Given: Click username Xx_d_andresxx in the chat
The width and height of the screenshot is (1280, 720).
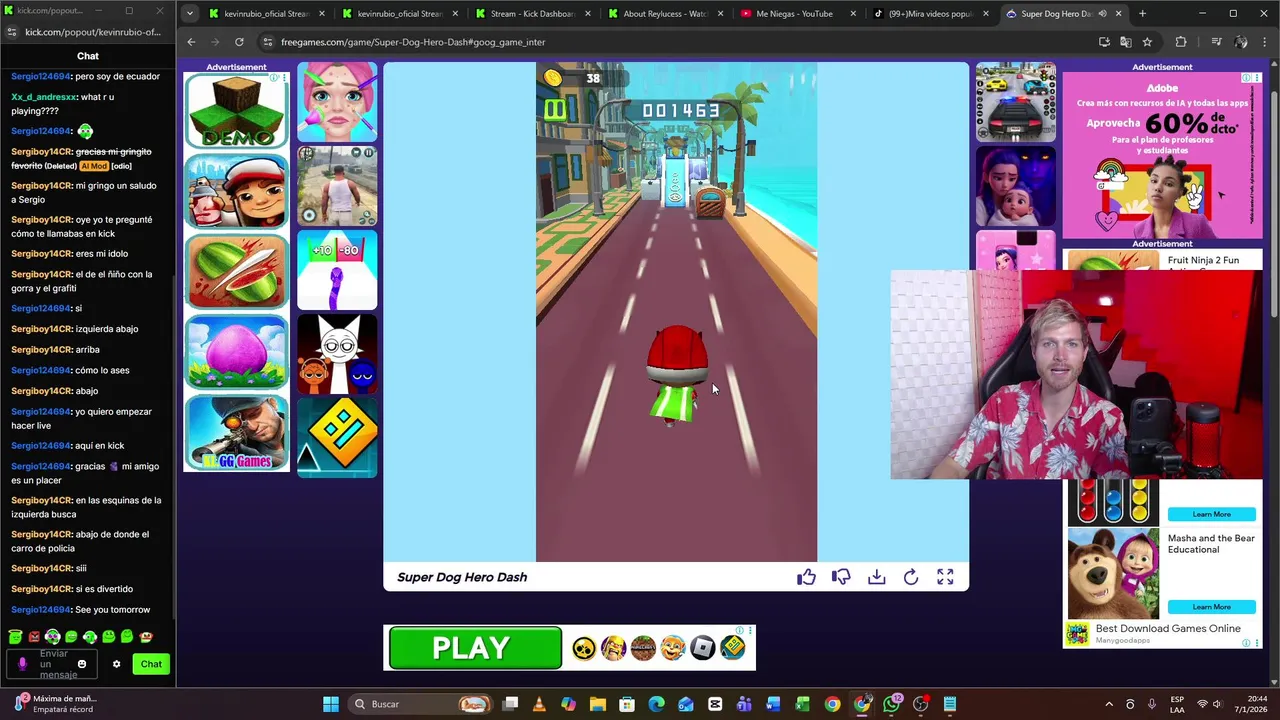Looking at the screenshot, I should [44, 97].
